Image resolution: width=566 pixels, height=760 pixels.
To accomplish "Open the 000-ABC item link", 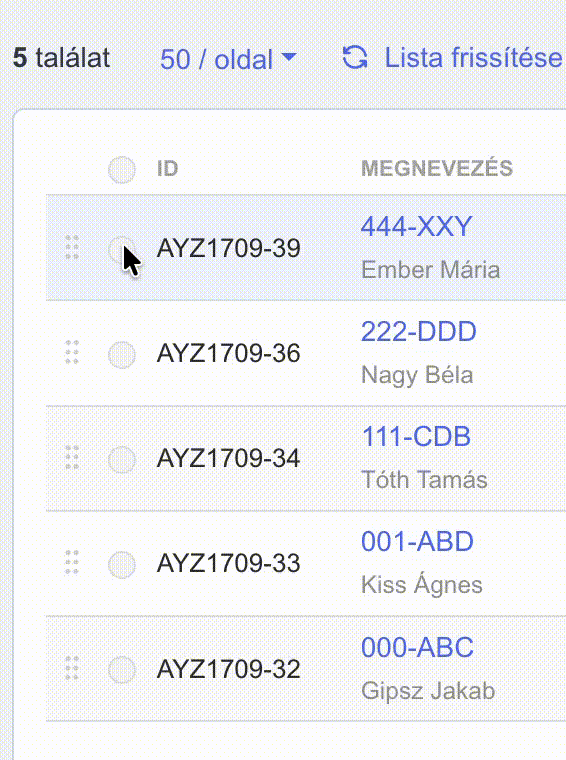I will 417,647.
